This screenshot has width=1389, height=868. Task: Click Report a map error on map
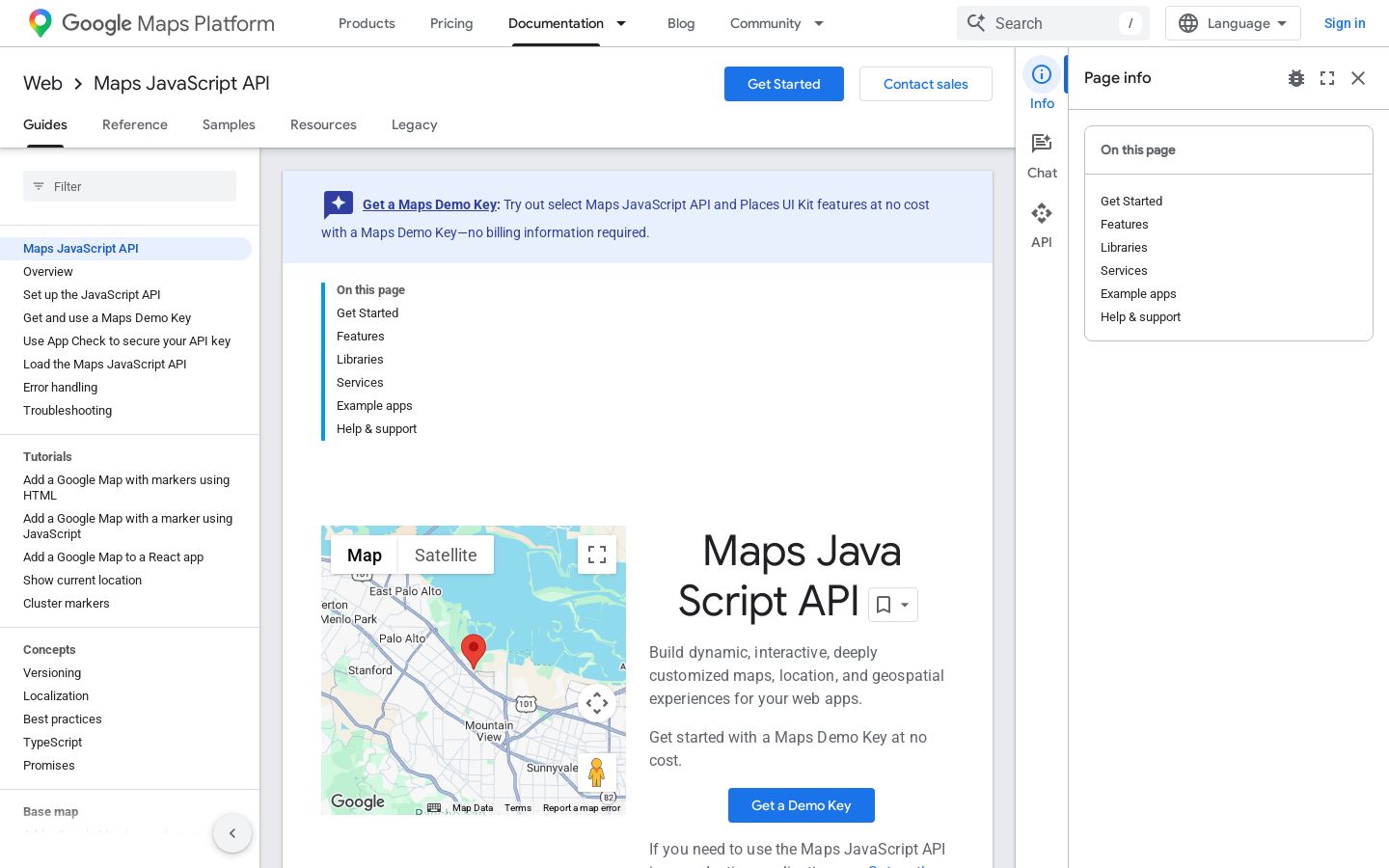(582, 808)
